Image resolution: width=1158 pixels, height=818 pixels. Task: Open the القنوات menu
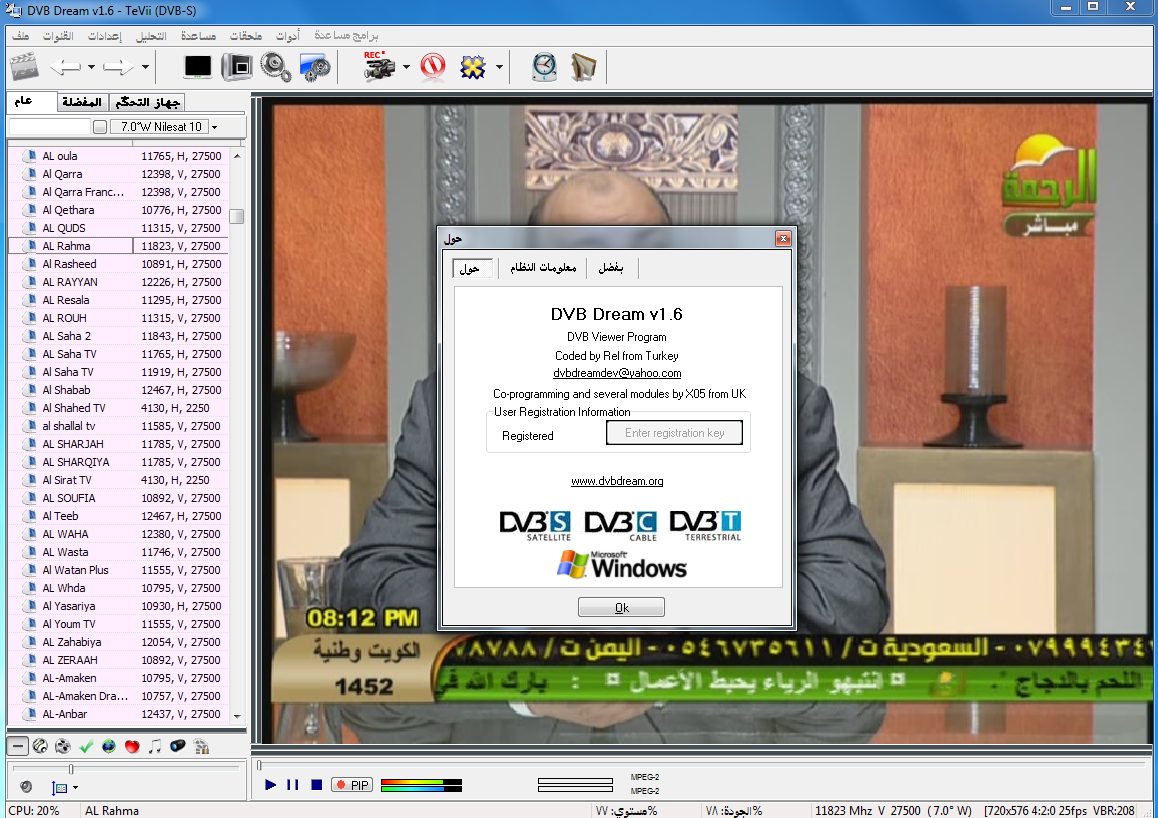tap(58, 35)
